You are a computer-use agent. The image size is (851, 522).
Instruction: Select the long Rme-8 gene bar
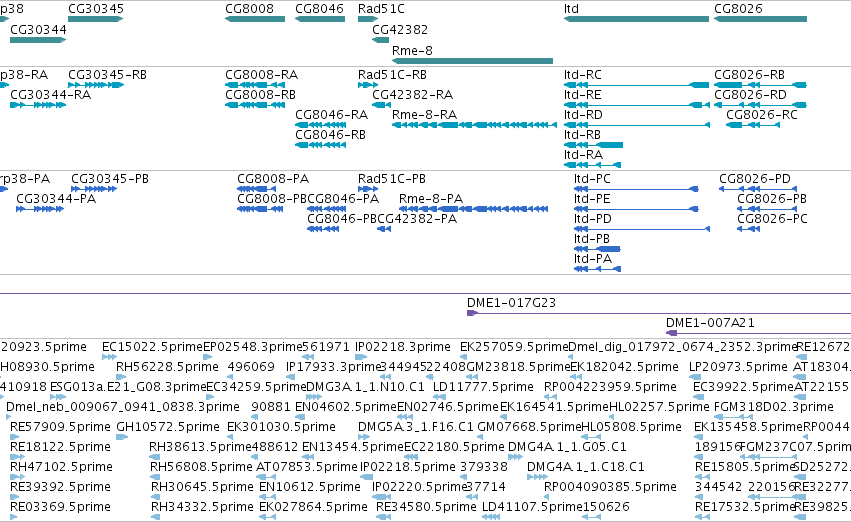click(x=472, y=61)
